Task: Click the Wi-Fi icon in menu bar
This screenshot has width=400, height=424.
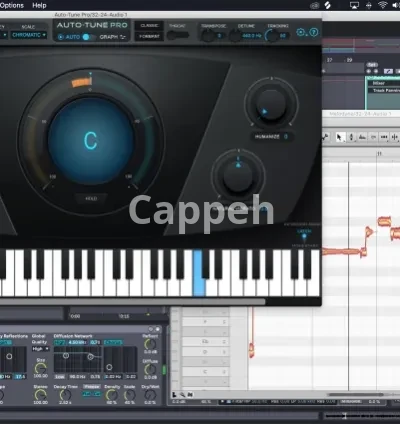Action: click(383, 5)
